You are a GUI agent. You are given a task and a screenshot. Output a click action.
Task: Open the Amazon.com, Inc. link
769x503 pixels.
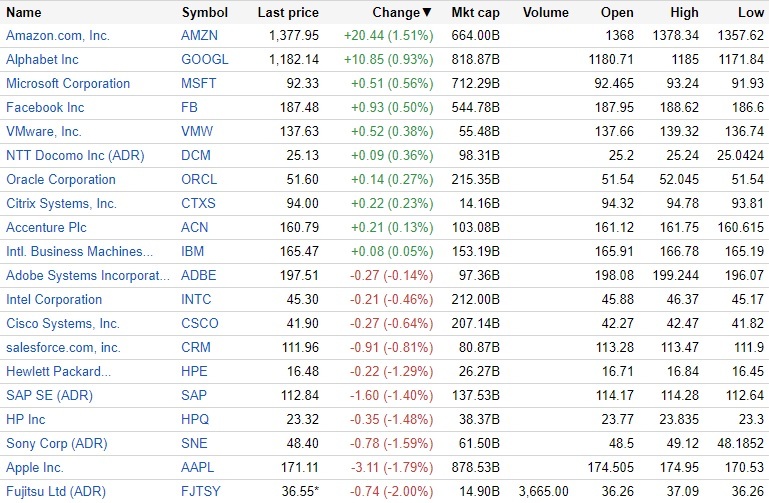[x=58, y=35]
